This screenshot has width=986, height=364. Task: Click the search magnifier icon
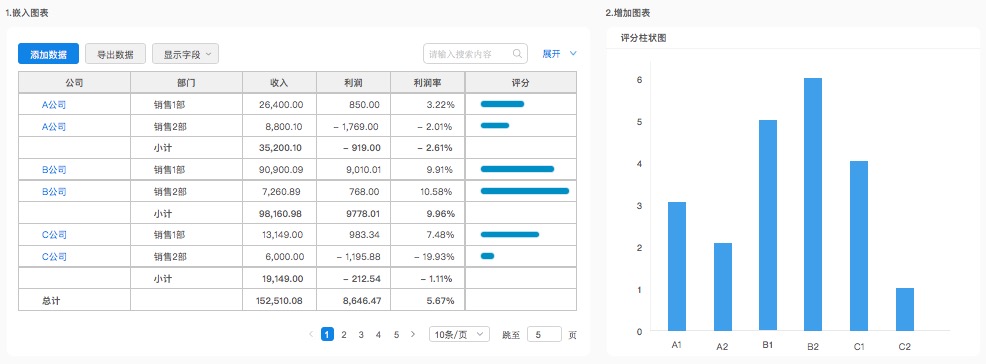[518, 54]
